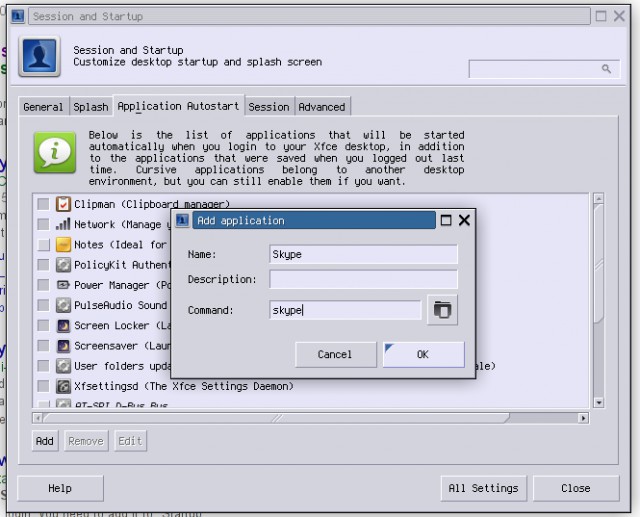Click the magnifier icon in search box
The height and width of the screenshot is (517, 640).
607,69
